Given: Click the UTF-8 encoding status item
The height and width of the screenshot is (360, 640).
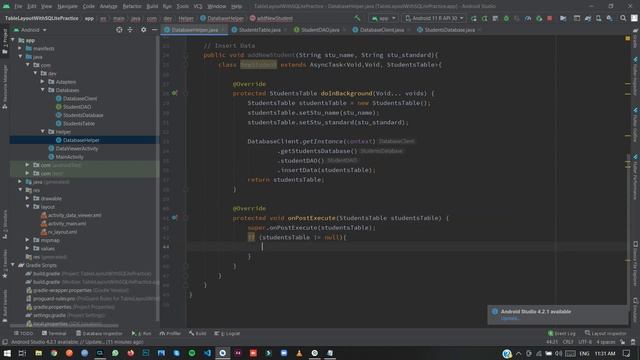Looking at the screenshot, I should click(584, 342).
